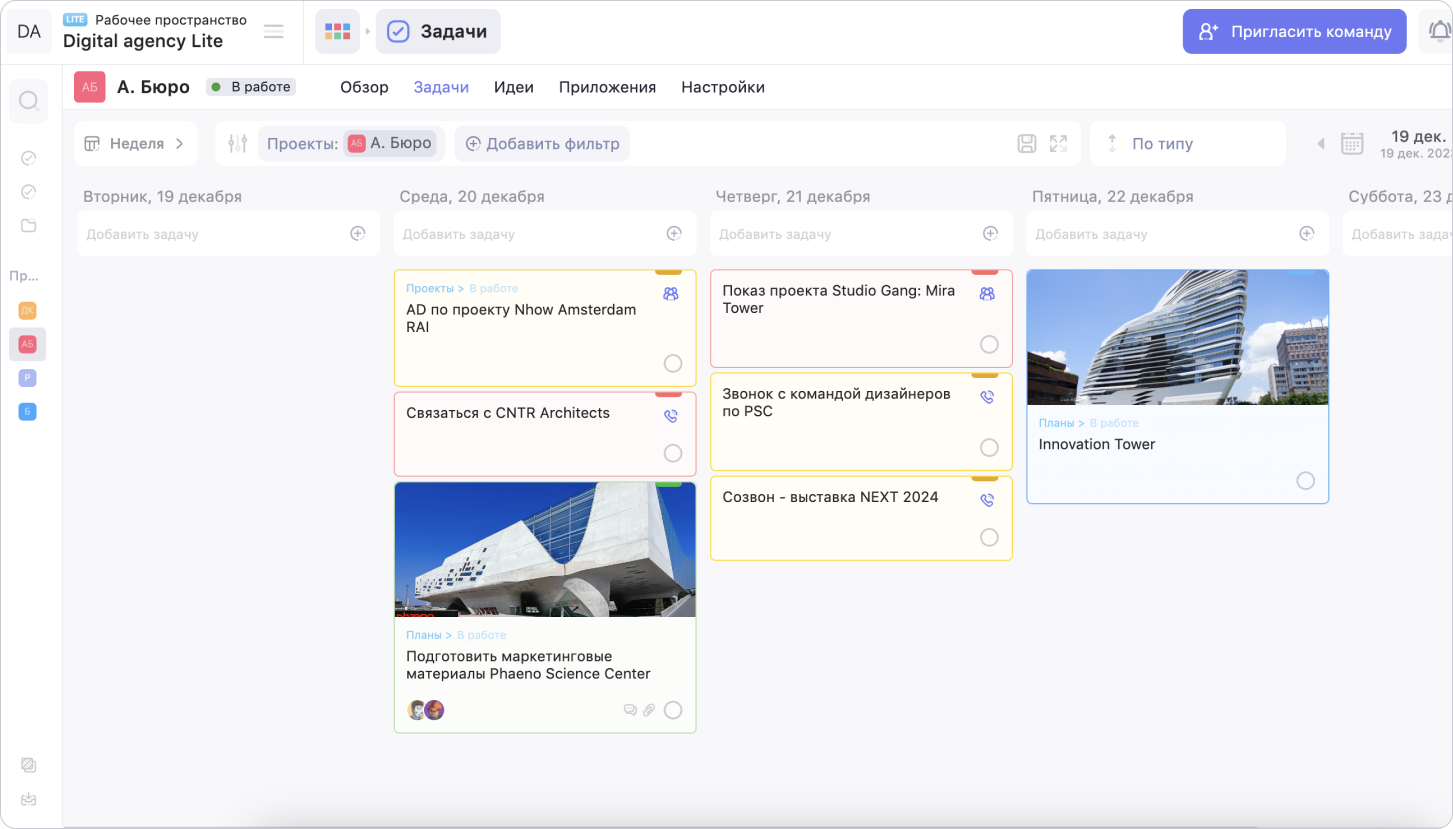This screenshot has width=1453, height=829.
Task: Open the Неделя view selector
Action: pyautogui.click(x=135, y=144)
